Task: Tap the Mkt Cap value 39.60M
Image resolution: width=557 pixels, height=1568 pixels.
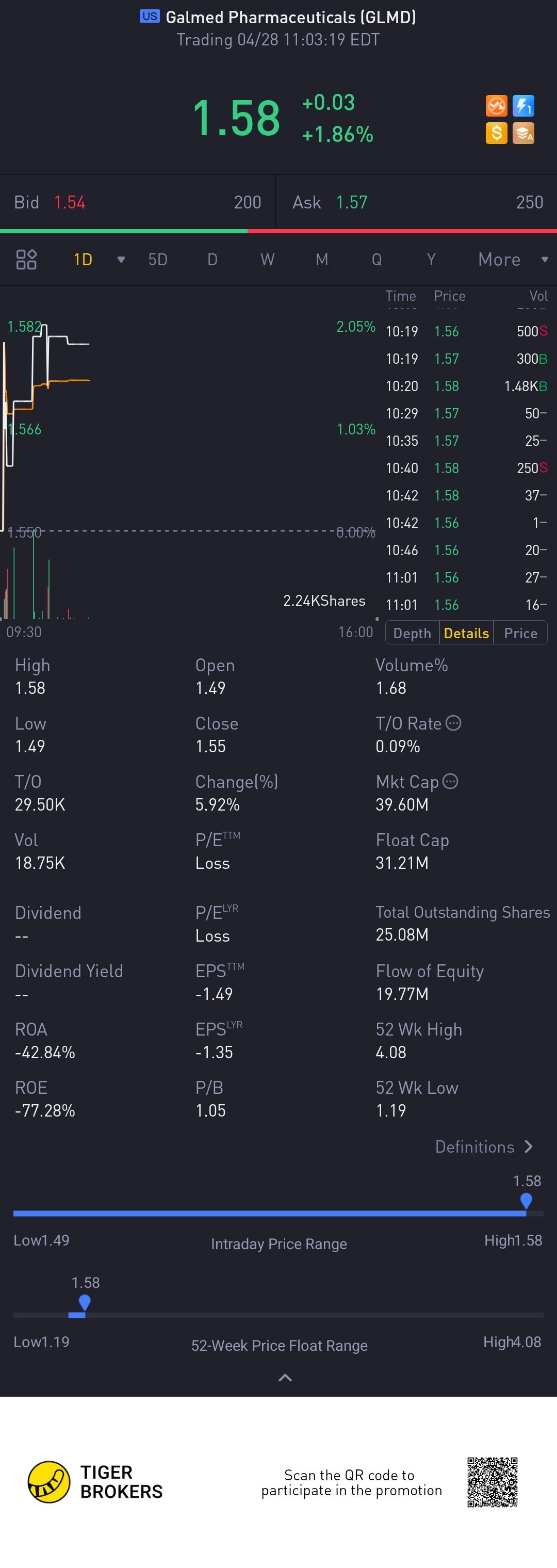Action: click(402, 805)
